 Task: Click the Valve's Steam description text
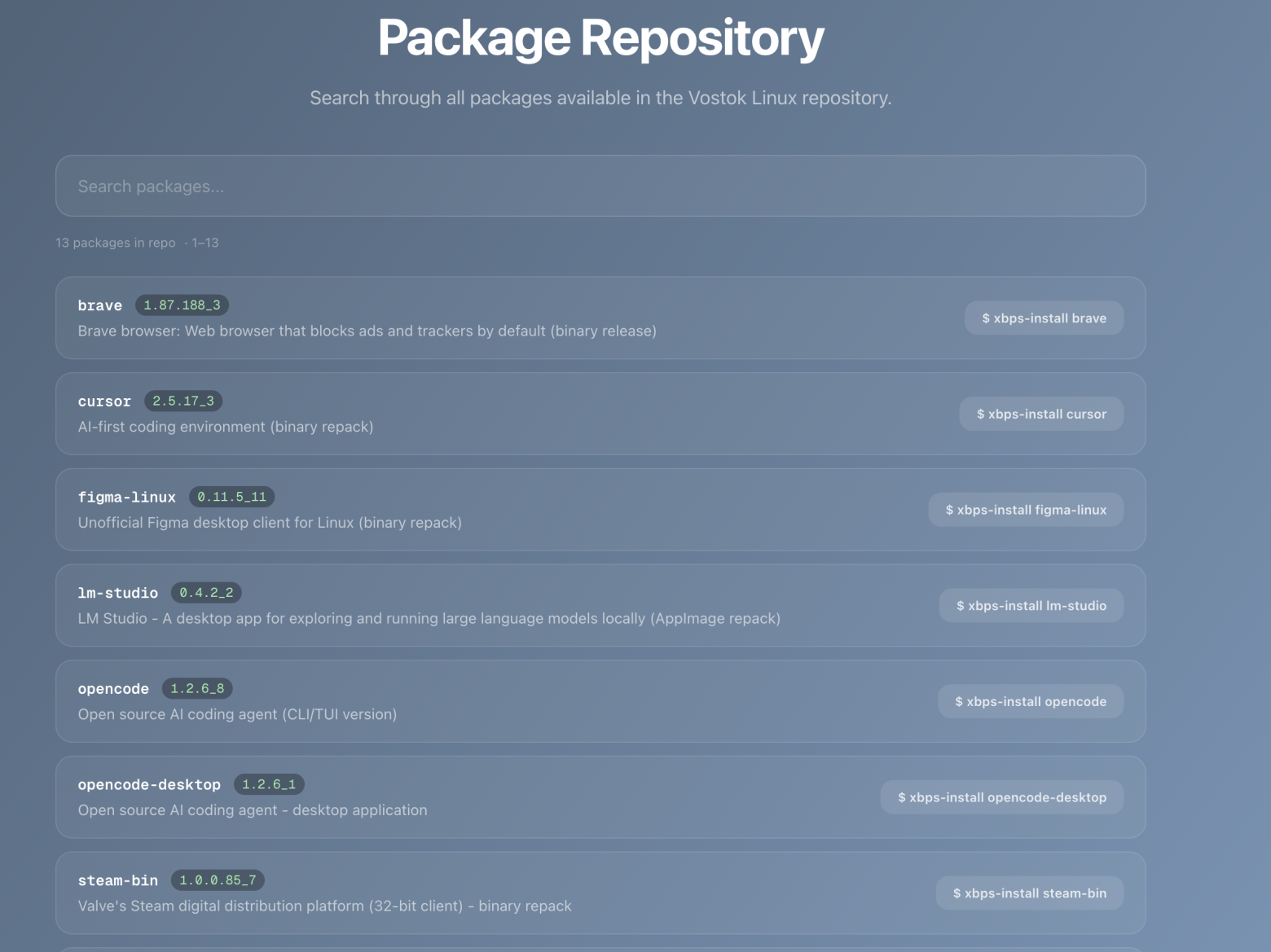pyautogui.click(x=325, y=906)
